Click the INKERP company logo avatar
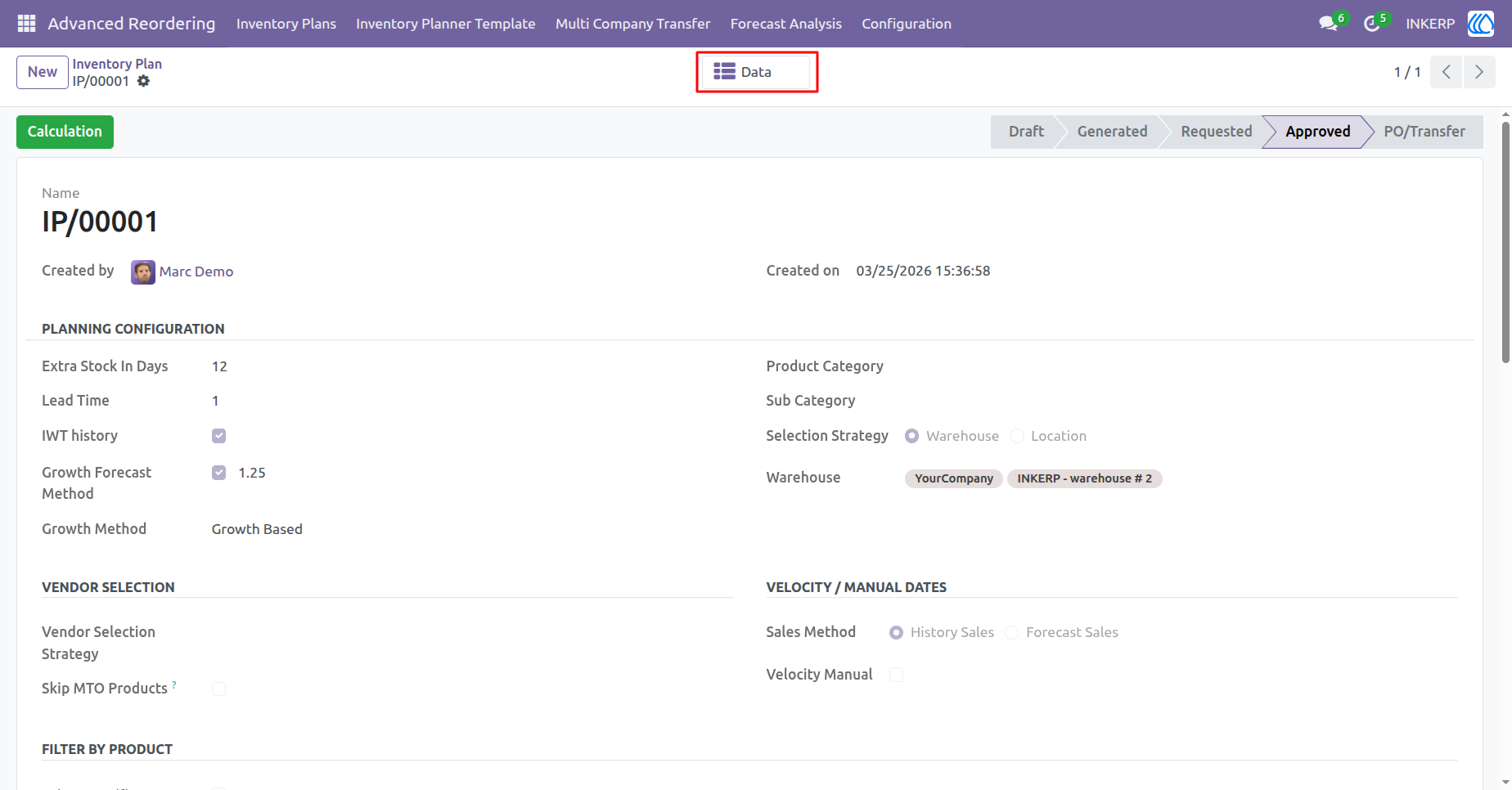The width and height of the screenshot is (1512, 790). coord(1480,24)
